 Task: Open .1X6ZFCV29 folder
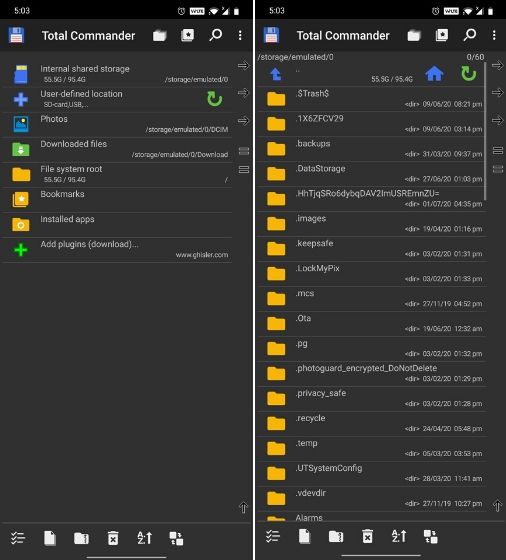pos(371,124)
